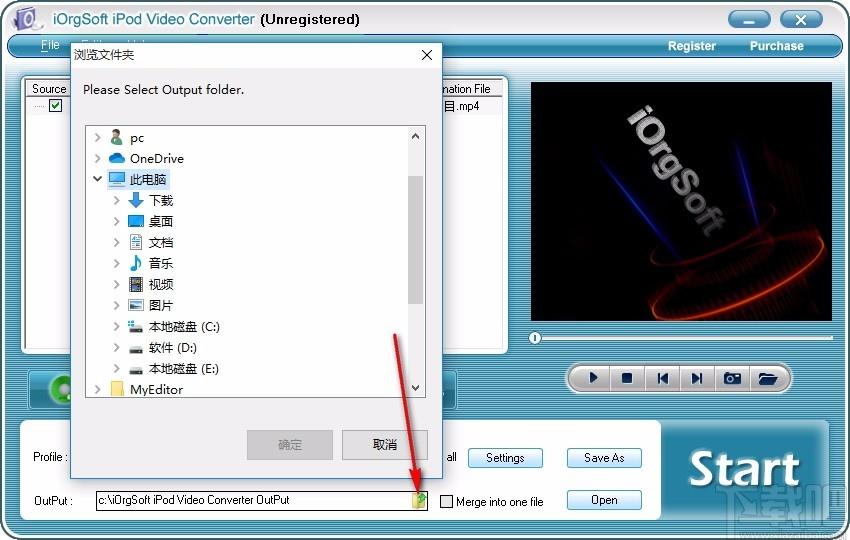Toggle the source file checkbox
This screenshot has width=850, height=540.
pyautogui.click(x=55, y=105)
